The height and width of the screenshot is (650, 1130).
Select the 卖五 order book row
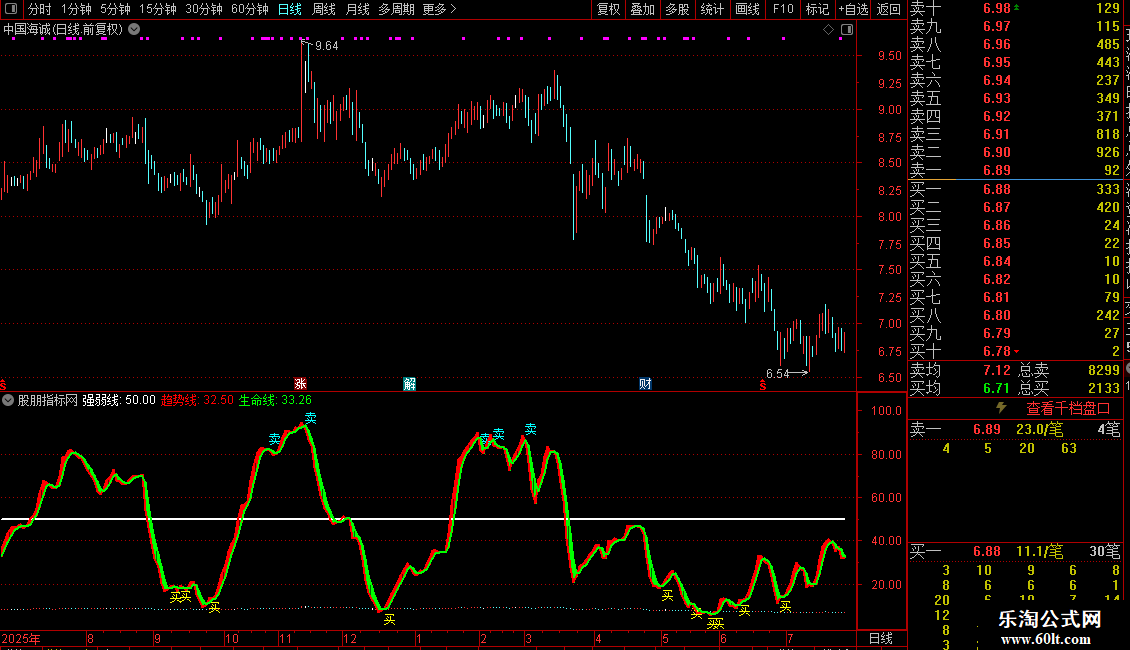pos(1015,98)
